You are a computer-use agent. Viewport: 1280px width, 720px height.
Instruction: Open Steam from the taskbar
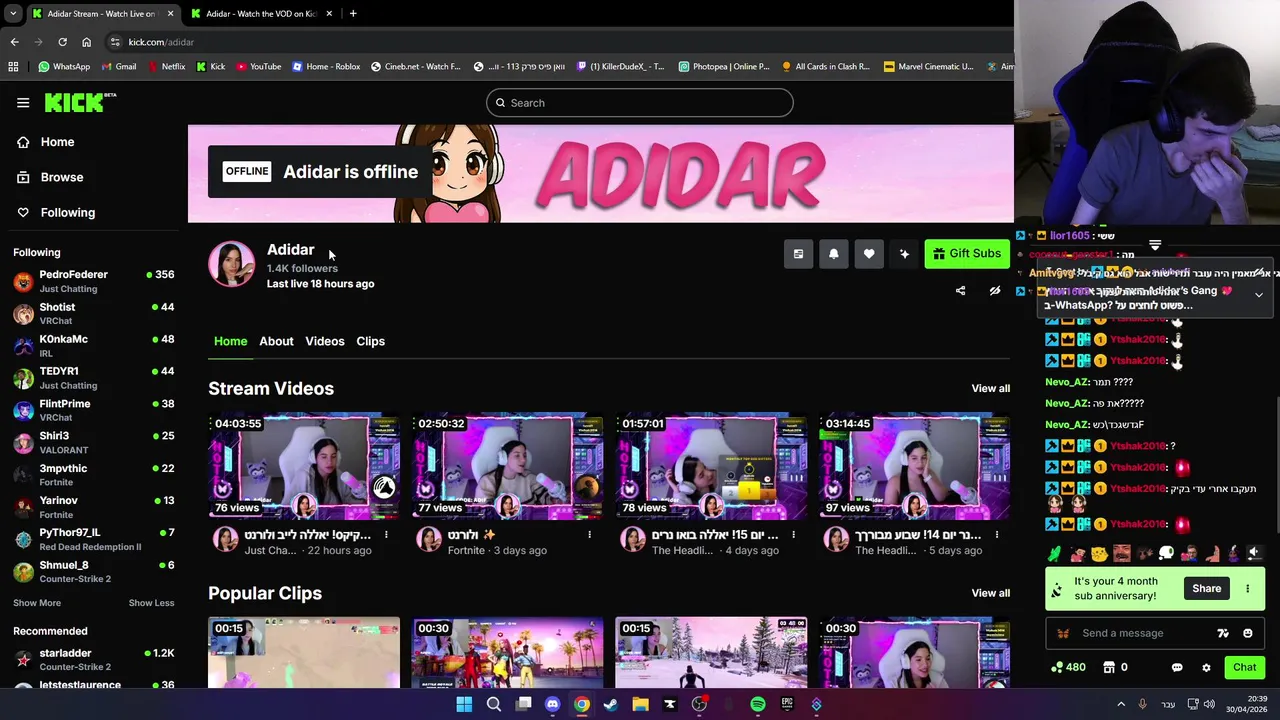pyautogui.click(x=611, y=704)
